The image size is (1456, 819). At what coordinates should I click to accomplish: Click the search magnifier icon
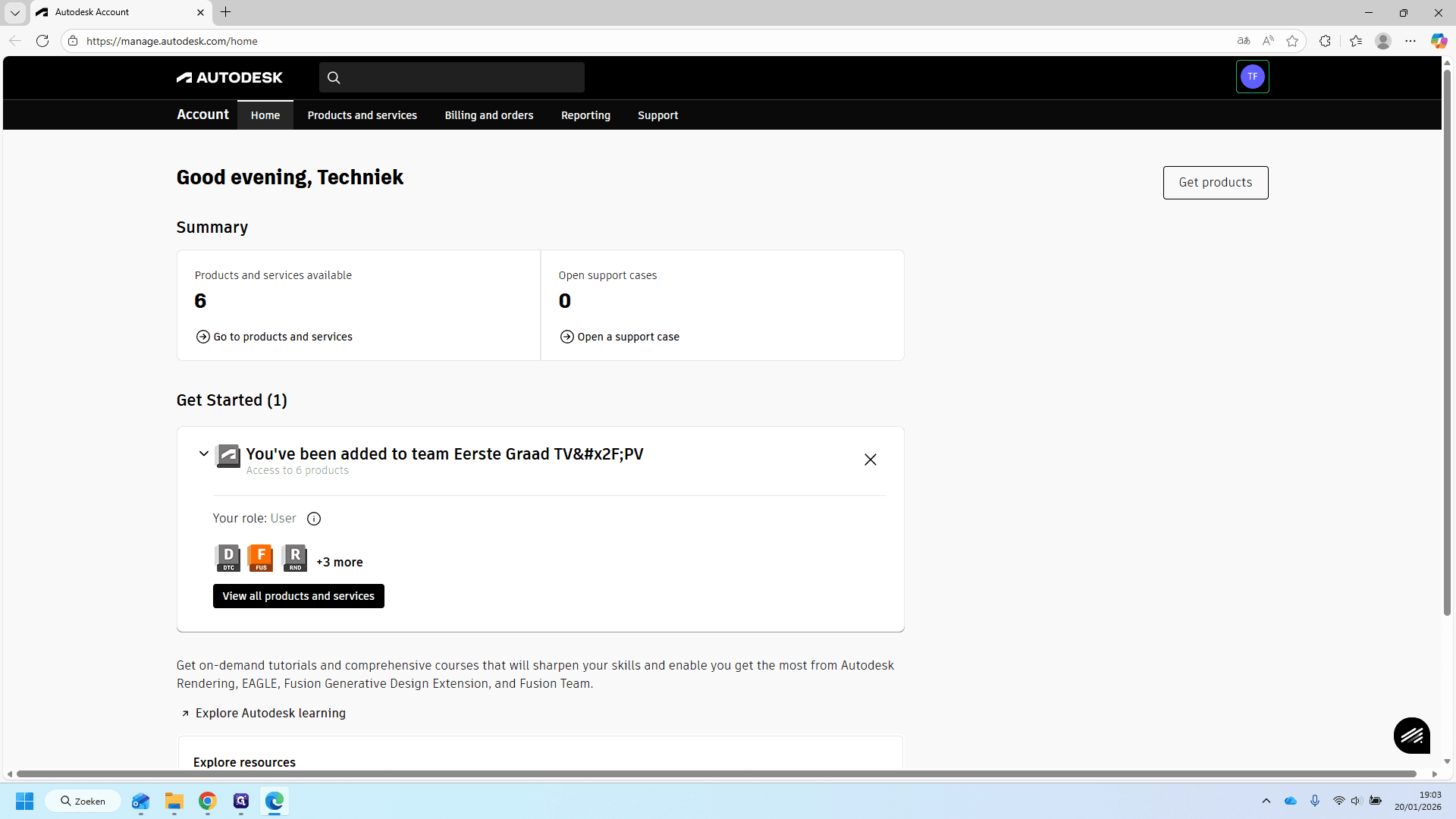coord(334,77)
